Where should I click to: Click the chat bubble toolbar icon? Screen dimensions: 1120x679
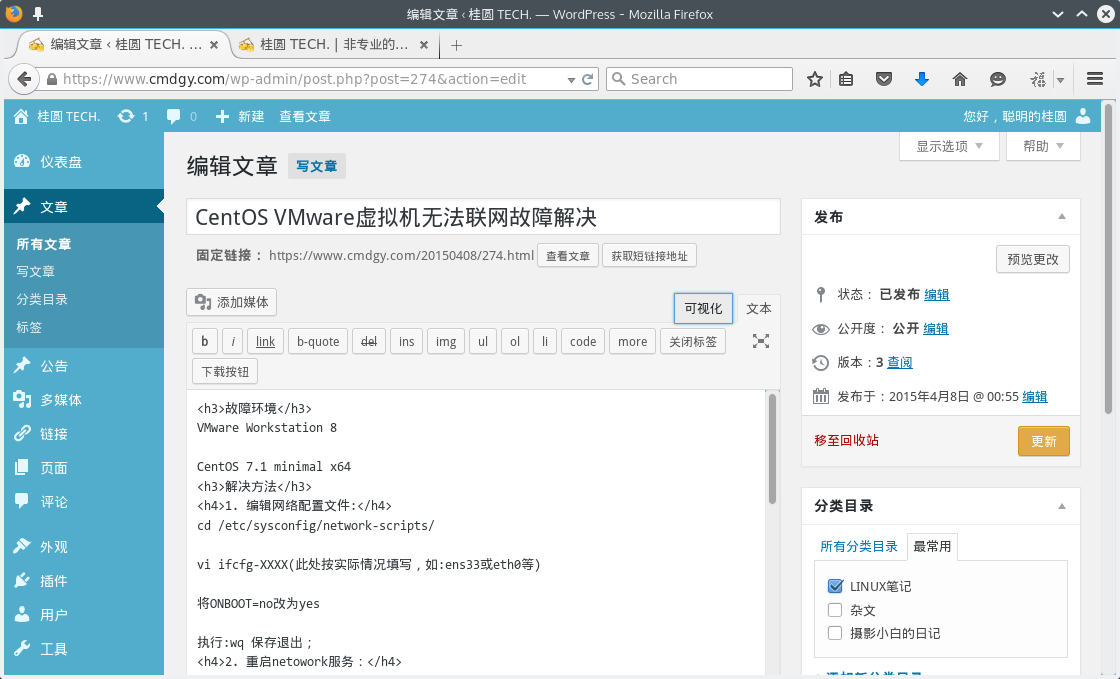tap(998, 79)
